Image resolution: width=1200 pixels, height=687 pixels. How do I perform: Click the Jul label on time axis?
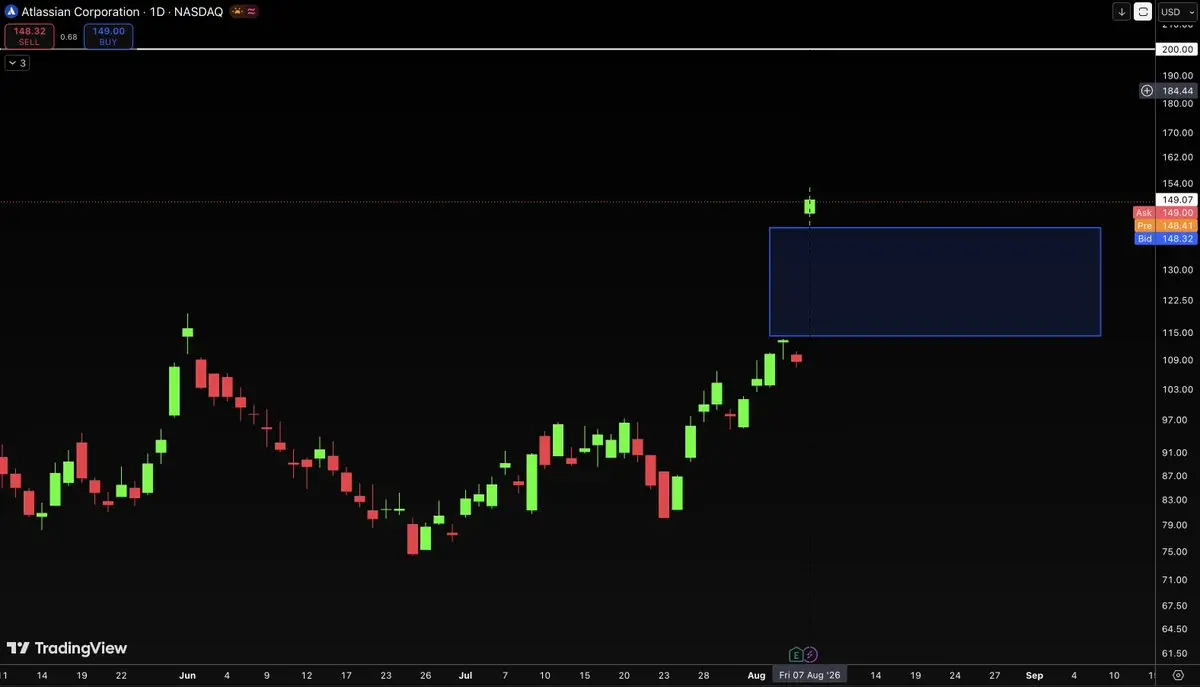click(465, 676)
